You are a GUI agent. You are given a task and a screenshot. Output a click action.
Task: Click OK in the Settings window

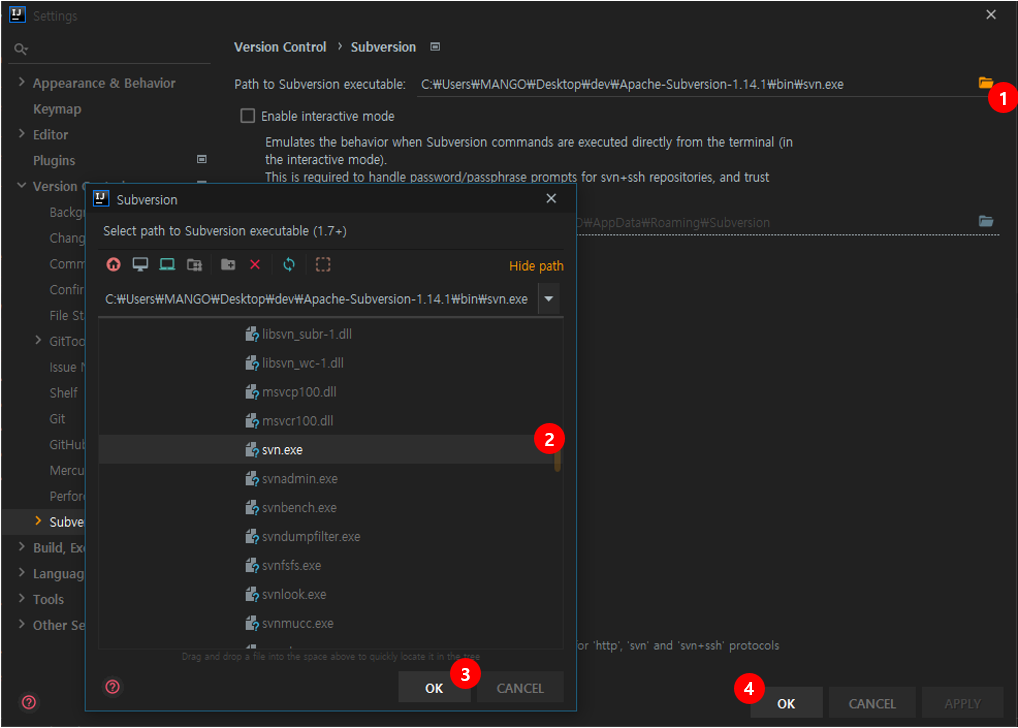tap(786, 703)
